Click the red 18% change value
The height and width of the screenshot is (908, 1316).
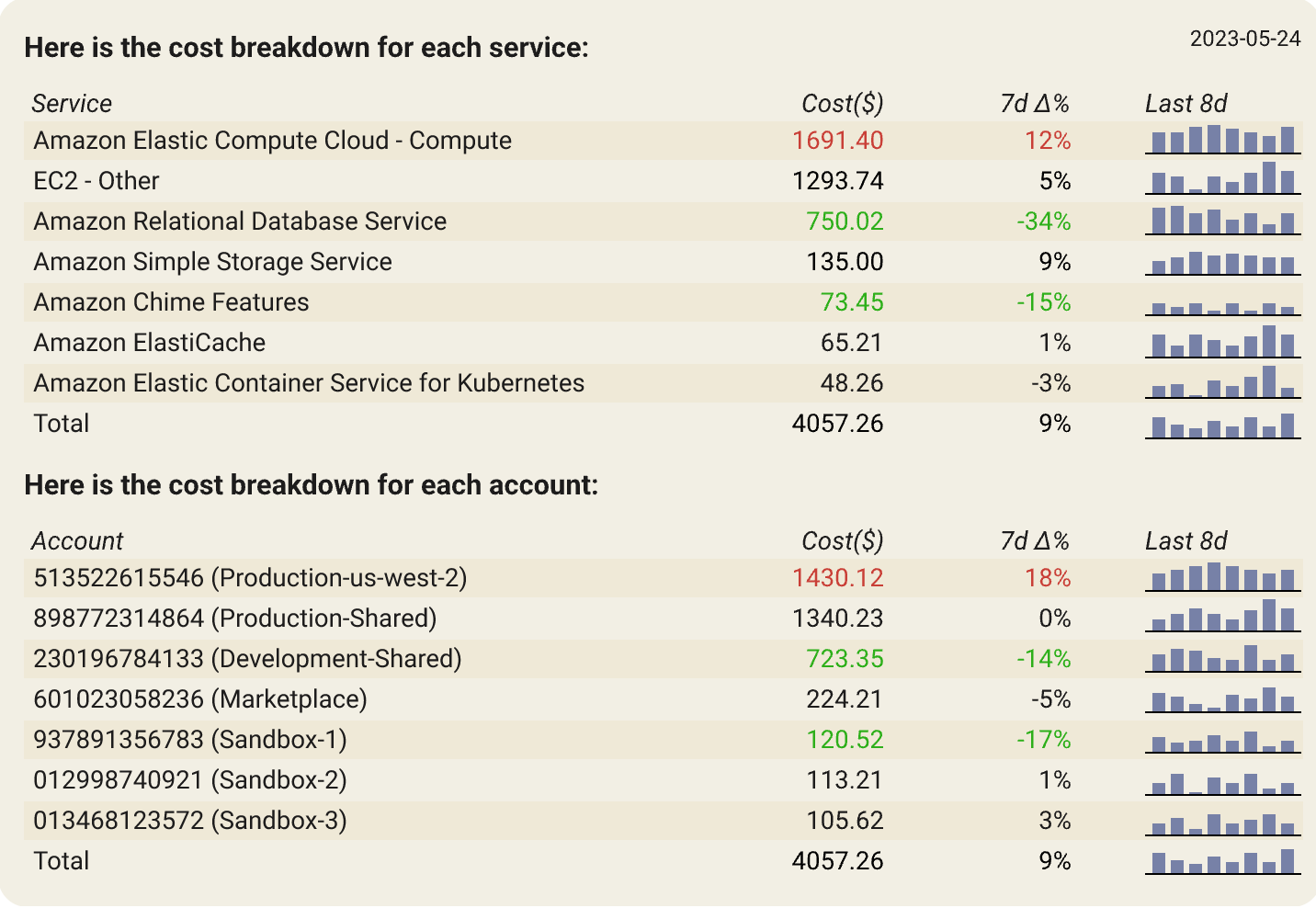pyautogui.click(x=1048, y=578)
